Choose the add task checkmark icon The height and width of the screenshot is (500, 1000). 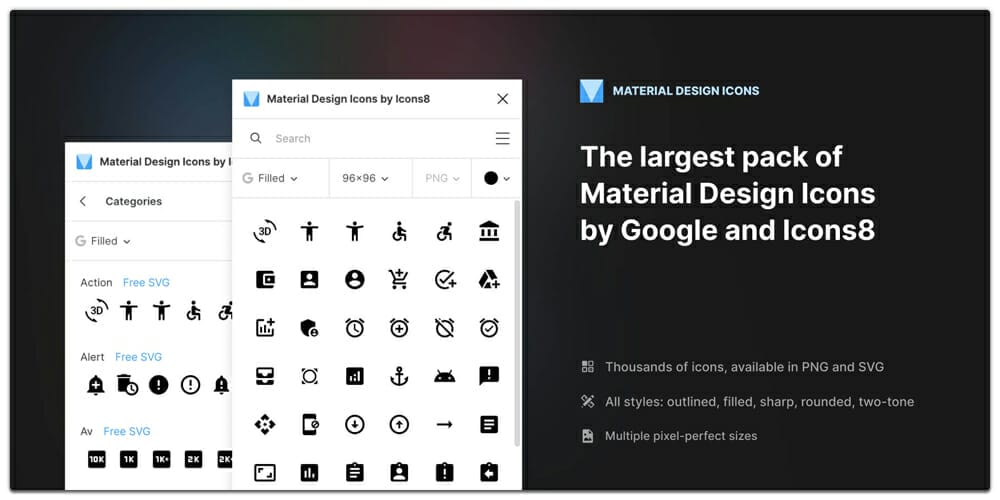tap(445, 279)
